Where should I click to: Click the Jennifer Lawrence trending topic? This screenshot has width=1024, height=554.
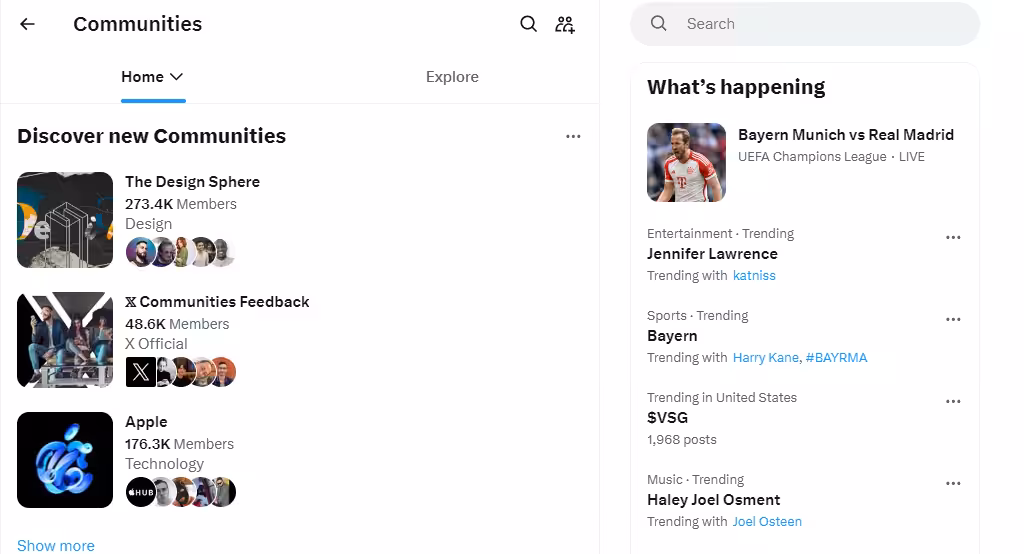[712, 253]
